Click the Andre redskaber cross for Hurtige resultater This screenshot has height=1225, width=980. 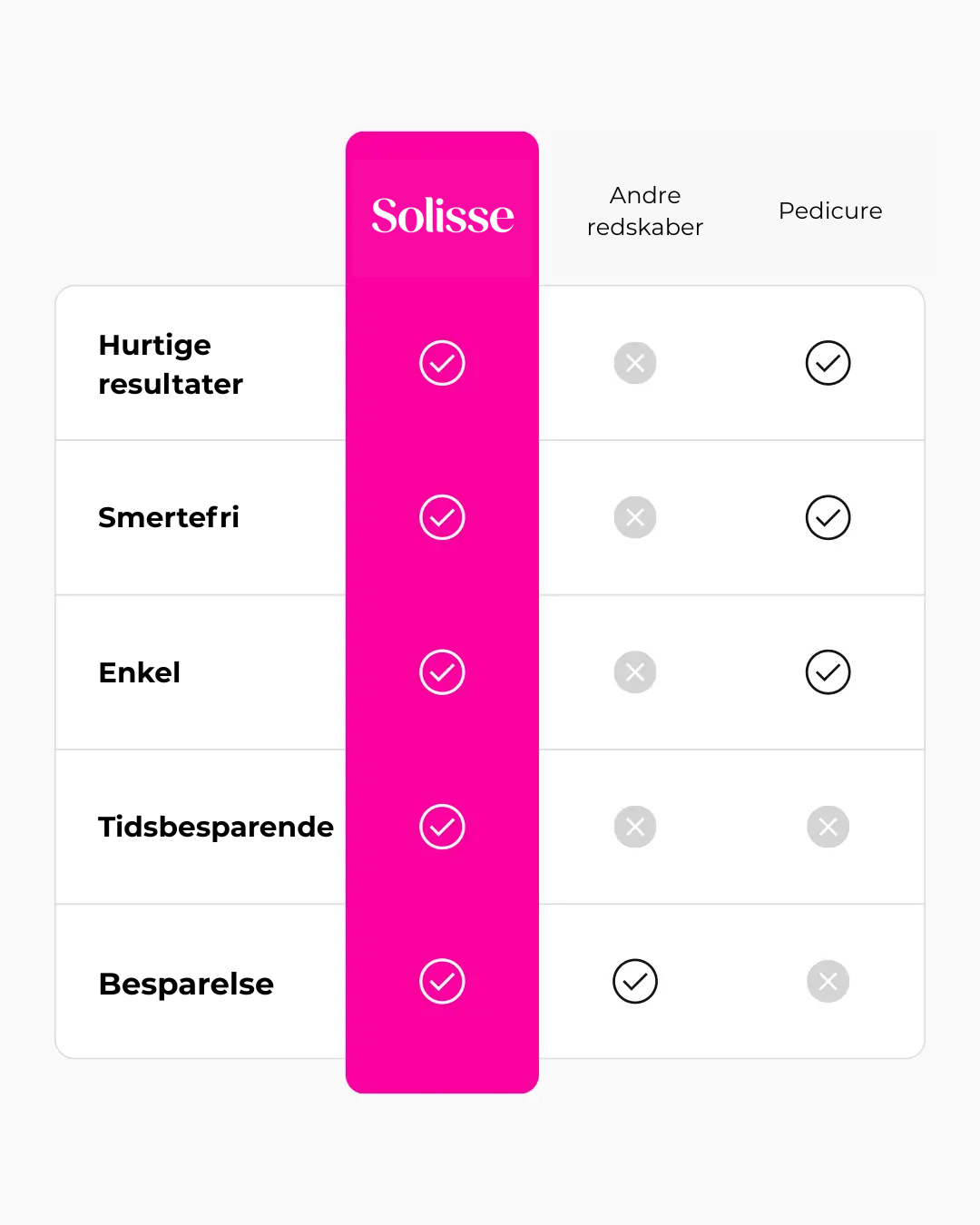[x=635, y=363]
